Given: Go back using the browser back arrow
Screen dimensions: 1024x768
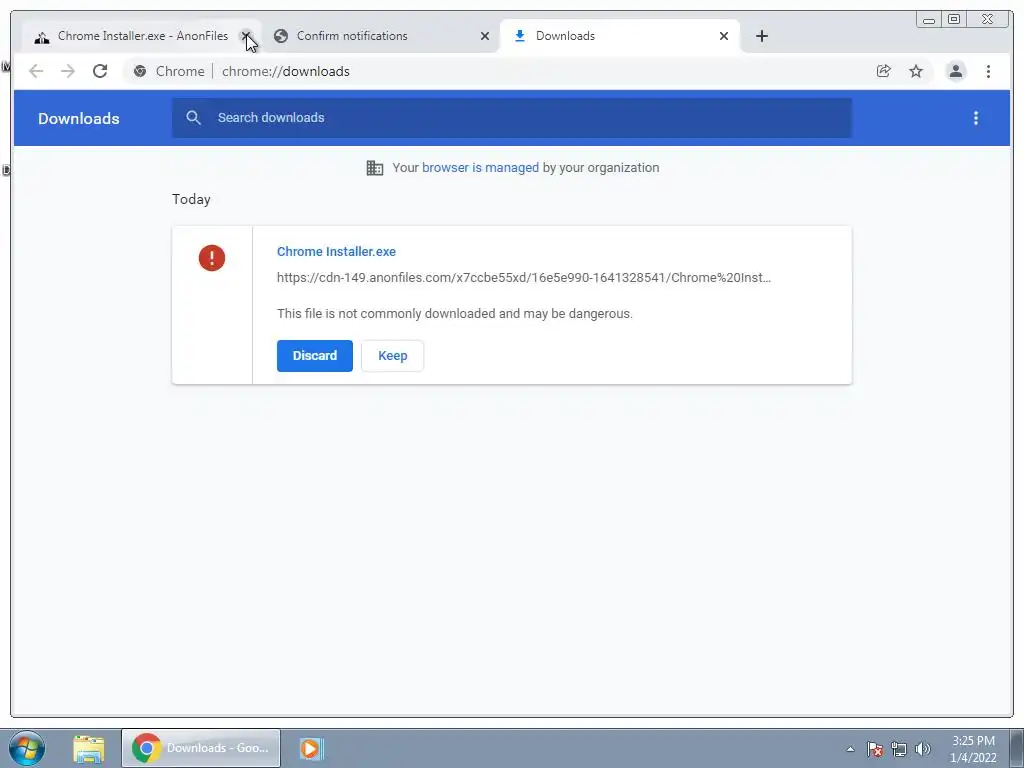Looking at the screenshot, I should coord(36,71).
